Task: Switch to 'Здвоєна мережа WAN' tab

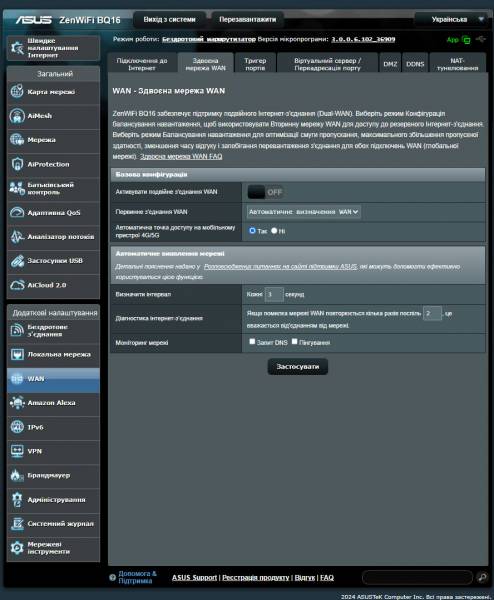Action: click(205, 64)
